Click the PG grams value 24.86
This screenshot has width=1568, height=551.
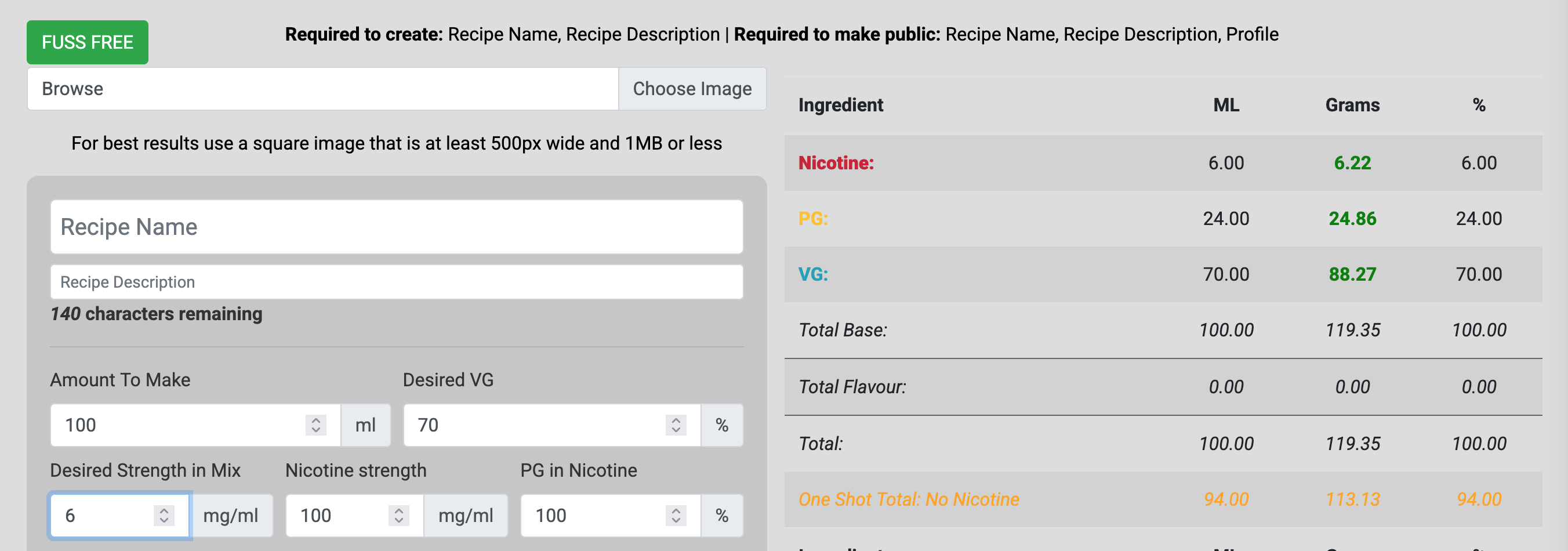pyautogui.click(x=1352, y=219)
